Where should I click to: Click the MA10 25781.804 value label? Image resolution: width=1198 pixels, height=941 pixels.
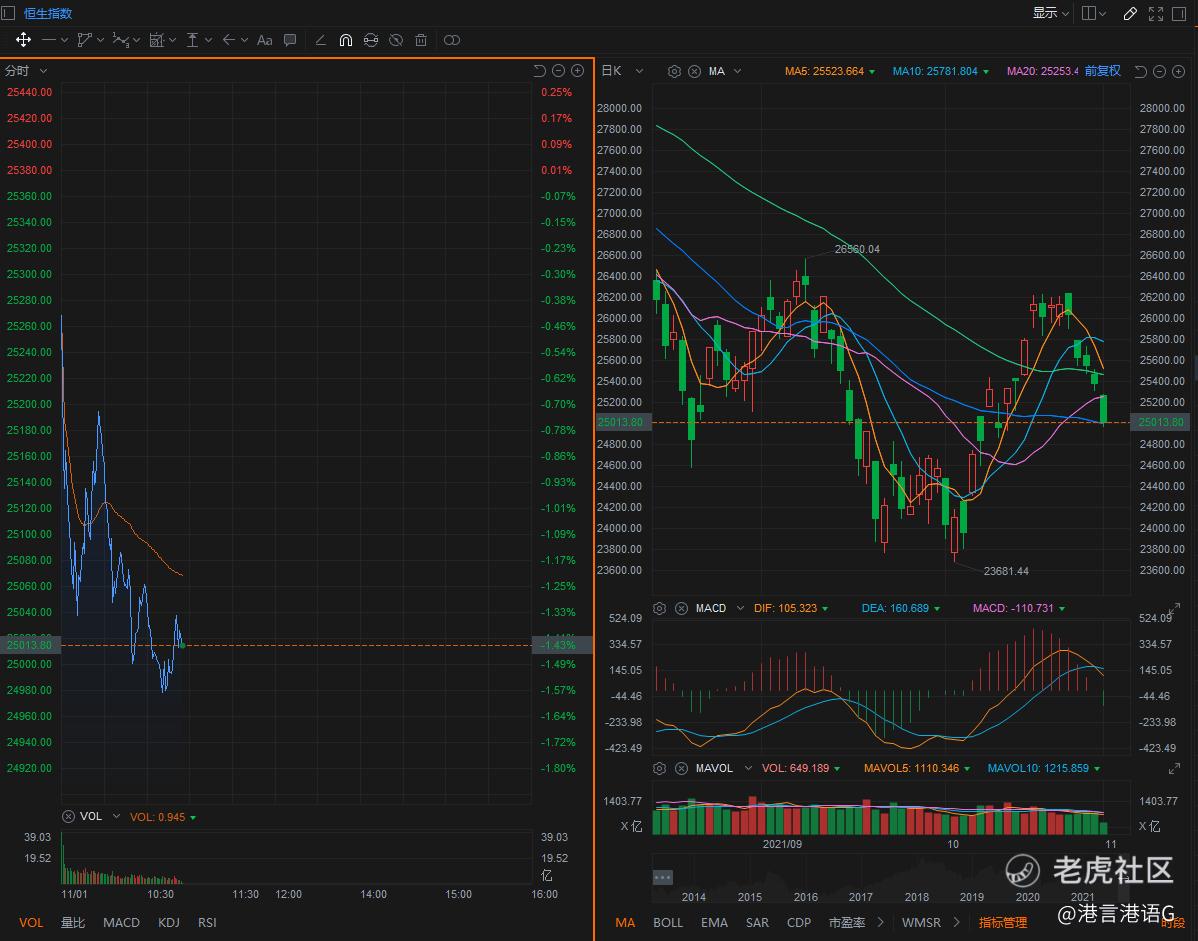click(935, 71)
